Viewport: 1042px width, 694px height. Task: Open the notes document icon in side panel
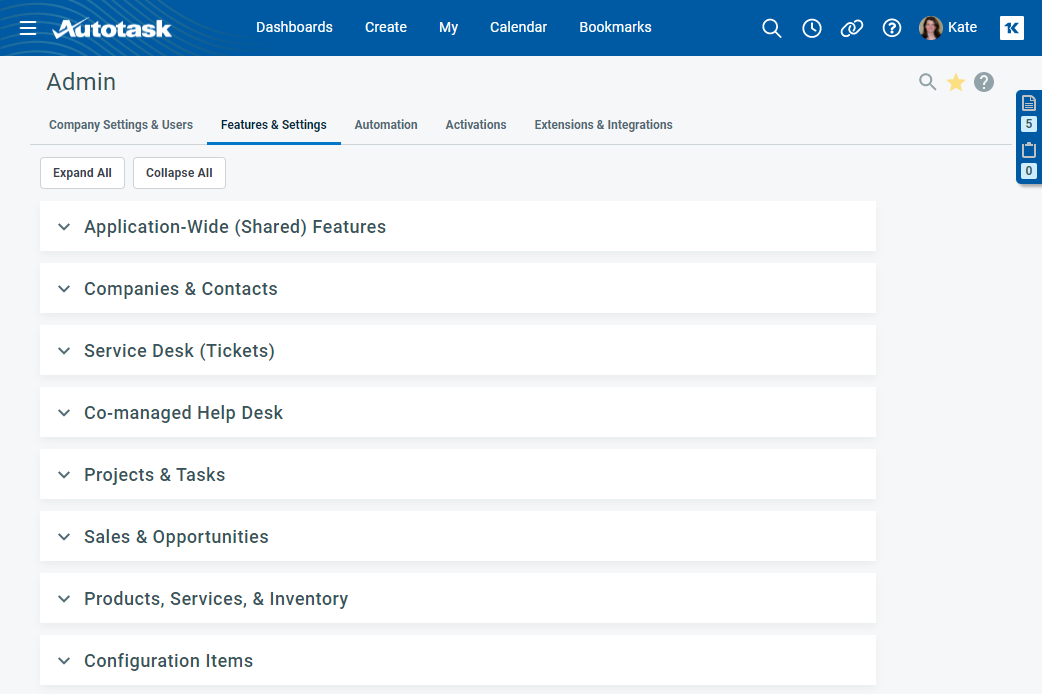[x=1029, y=103]
